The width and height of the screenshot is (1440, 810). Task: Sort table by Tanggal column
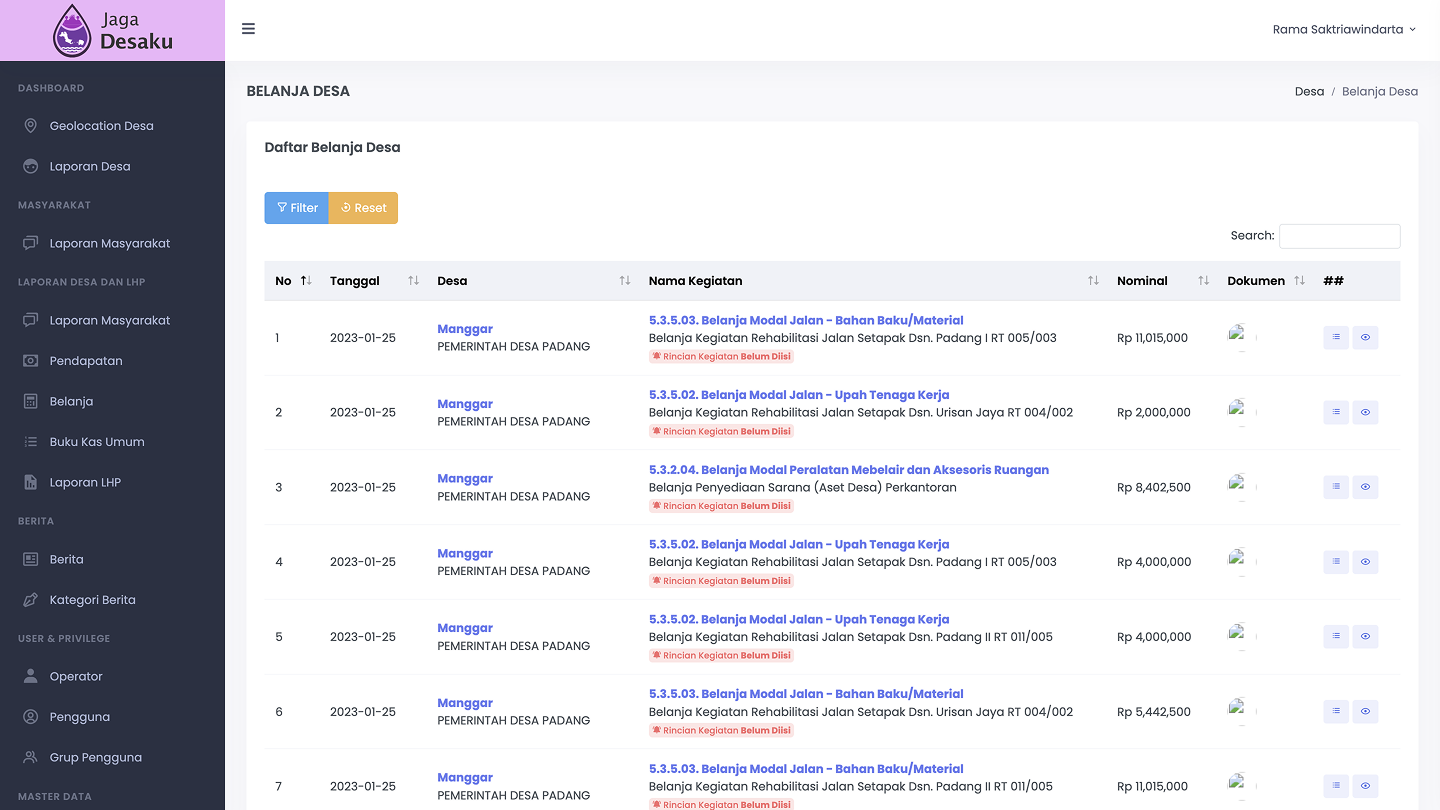pyautogui.click(x=373, y=281)
